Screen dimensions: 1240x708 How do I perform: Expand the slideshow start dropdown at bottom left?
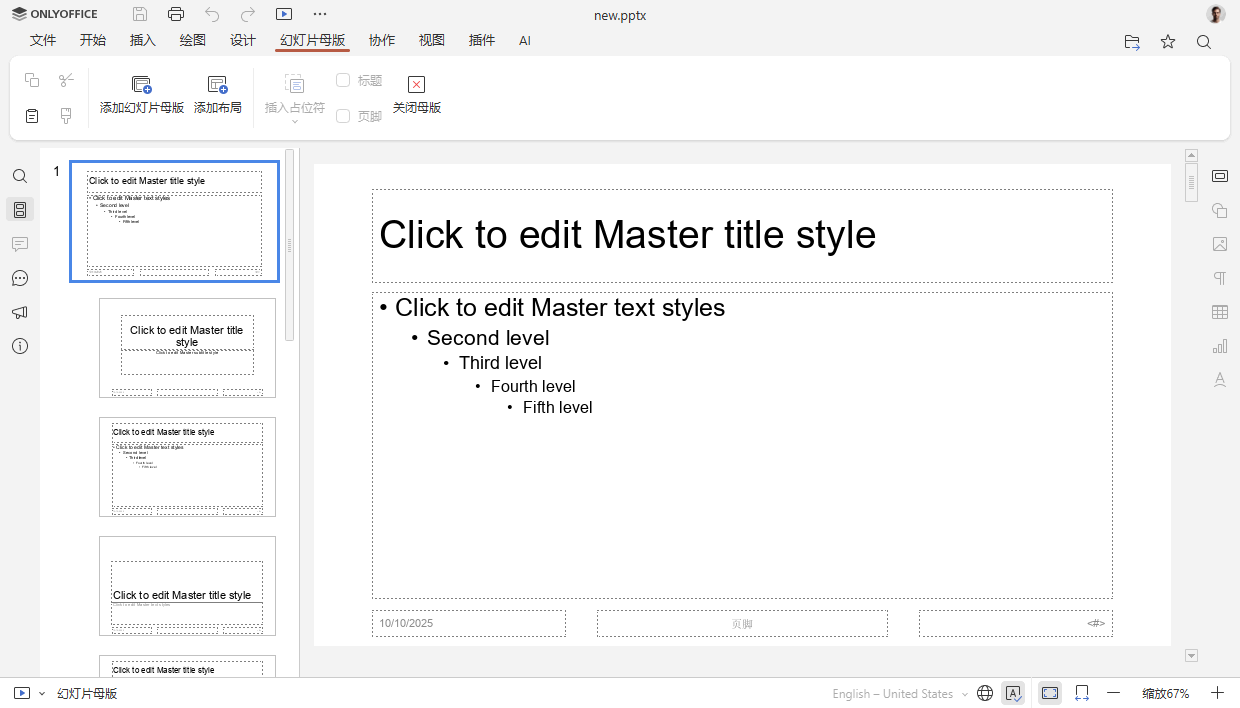pos(41,692)
